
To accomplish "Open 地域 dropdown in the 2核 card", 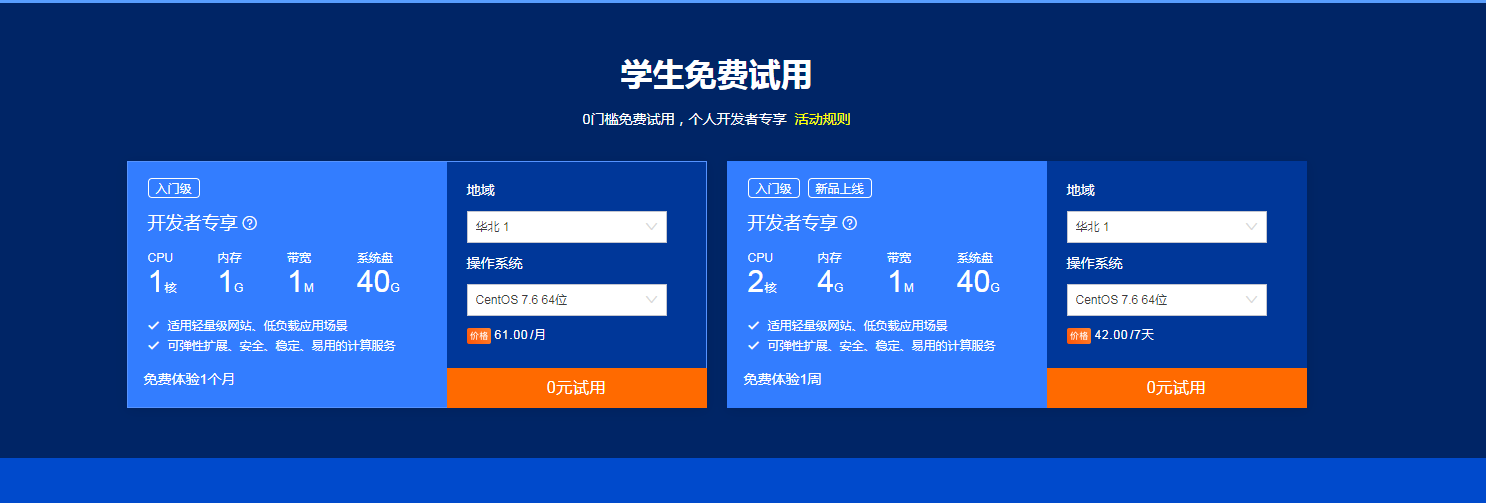I will pyautogui.click(x=1167, y=227).
